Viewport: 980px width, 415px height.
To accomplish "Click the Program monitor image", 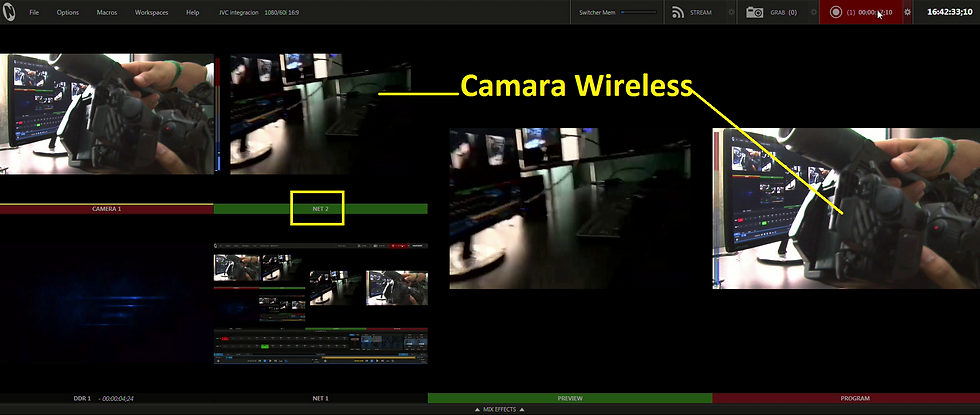I will 846,208.
